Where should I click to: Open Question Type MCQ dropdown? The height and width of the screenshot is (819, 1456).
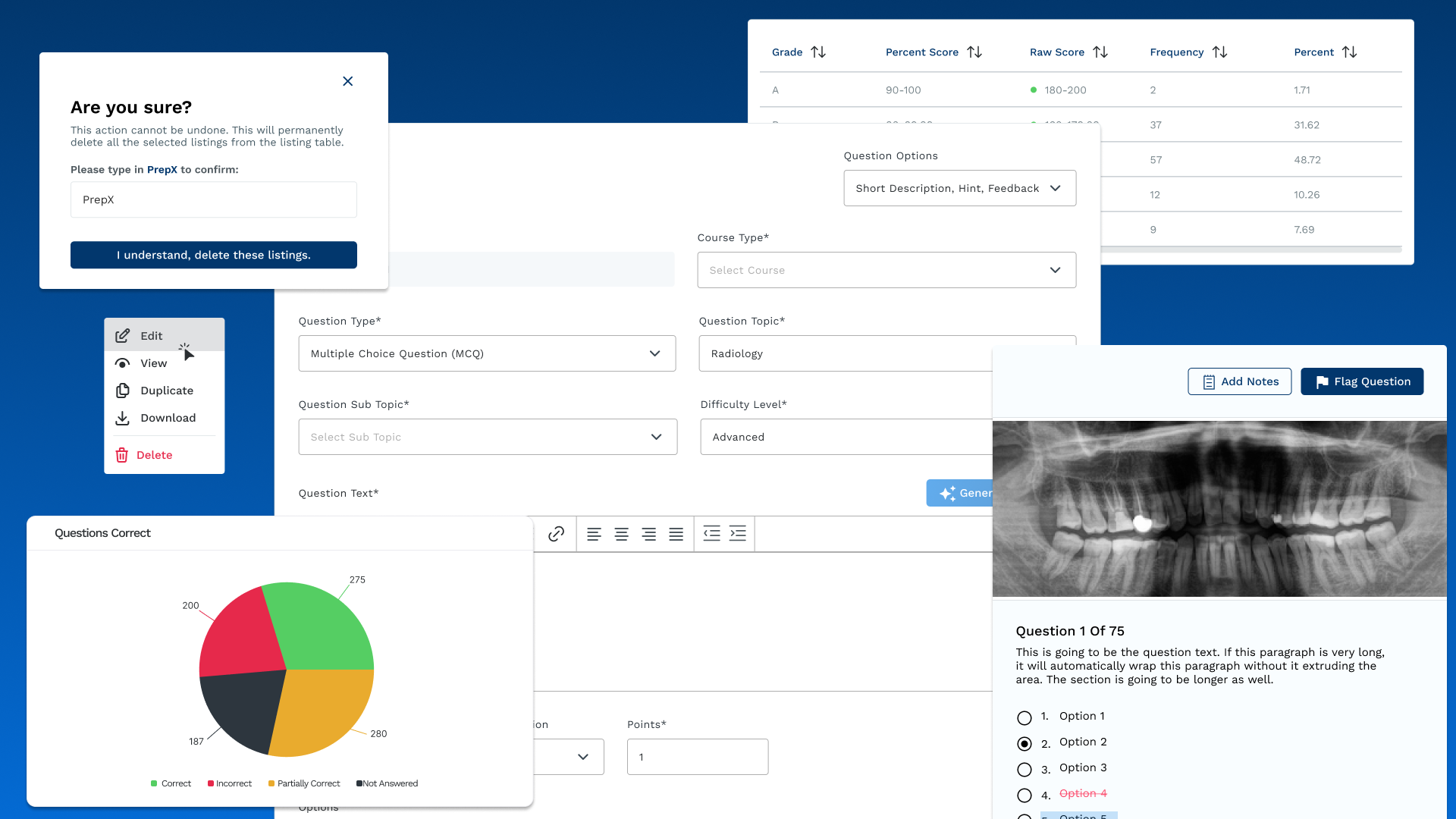click(x=487, y=353)
